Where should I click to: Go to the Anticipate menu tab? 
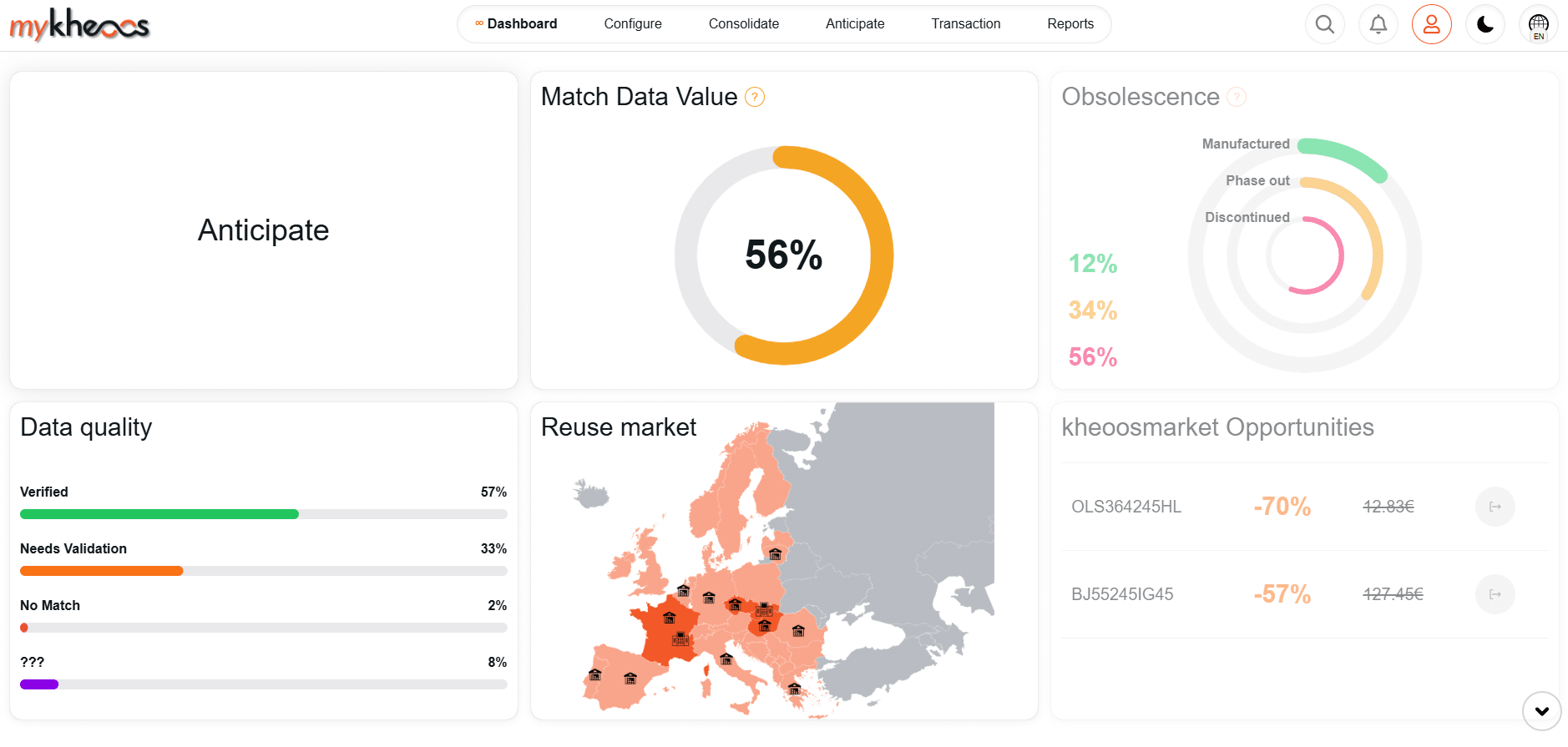coord(854,24)
